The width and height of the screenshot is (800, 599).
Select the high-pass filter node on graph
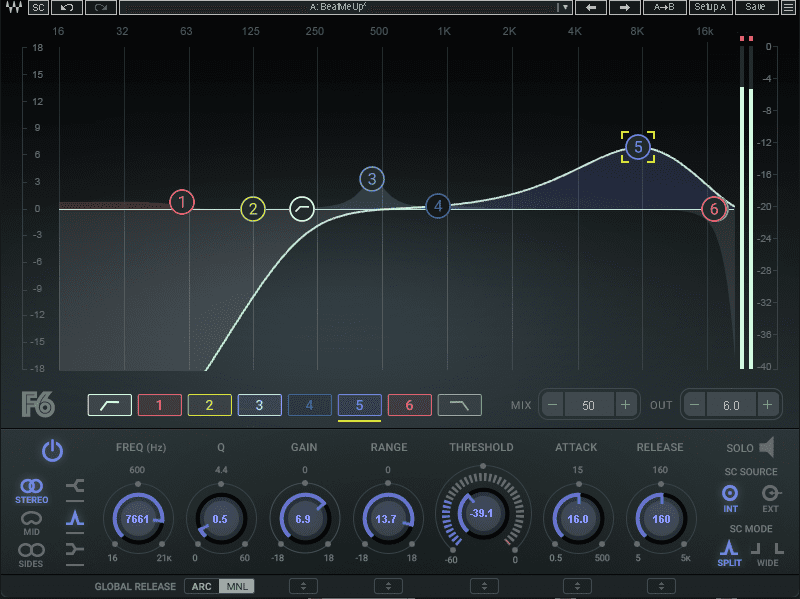[x=302, y=209]
